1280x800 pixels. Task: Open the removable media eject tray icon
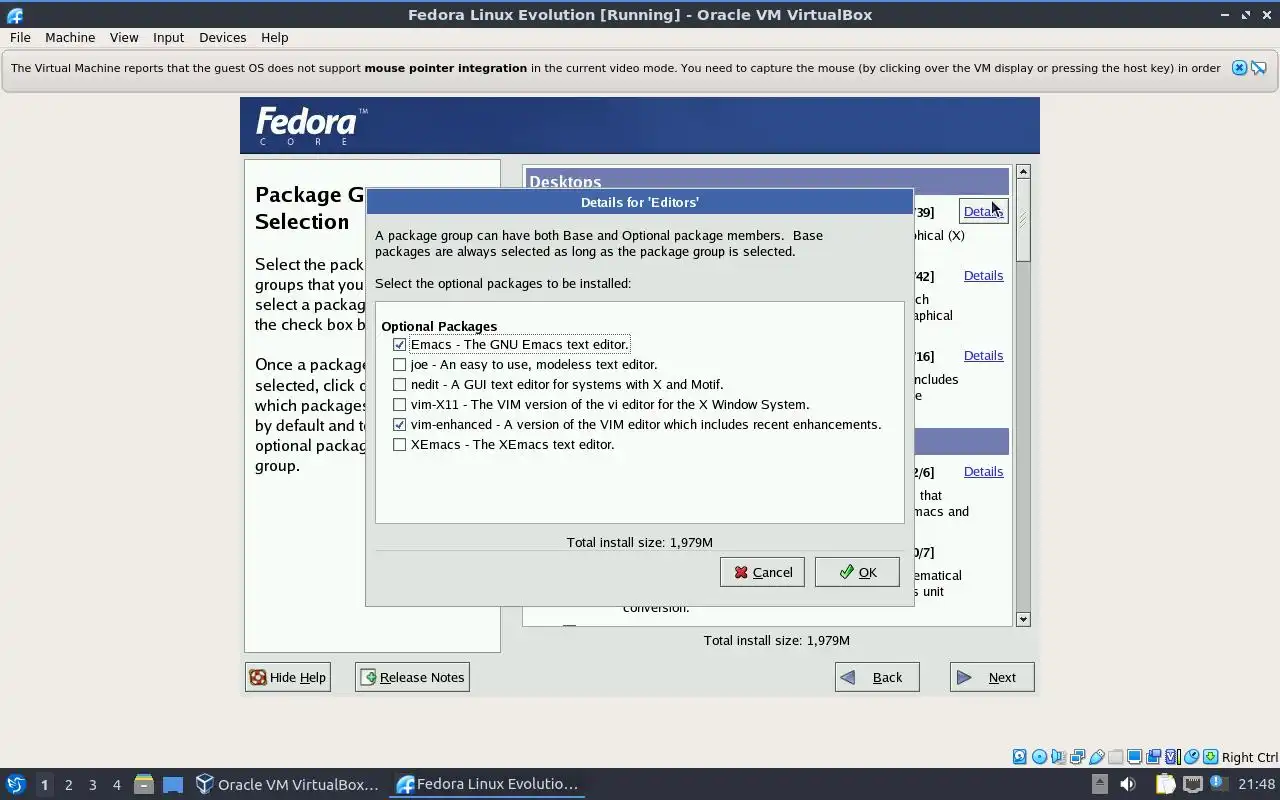coord(1099,784)
